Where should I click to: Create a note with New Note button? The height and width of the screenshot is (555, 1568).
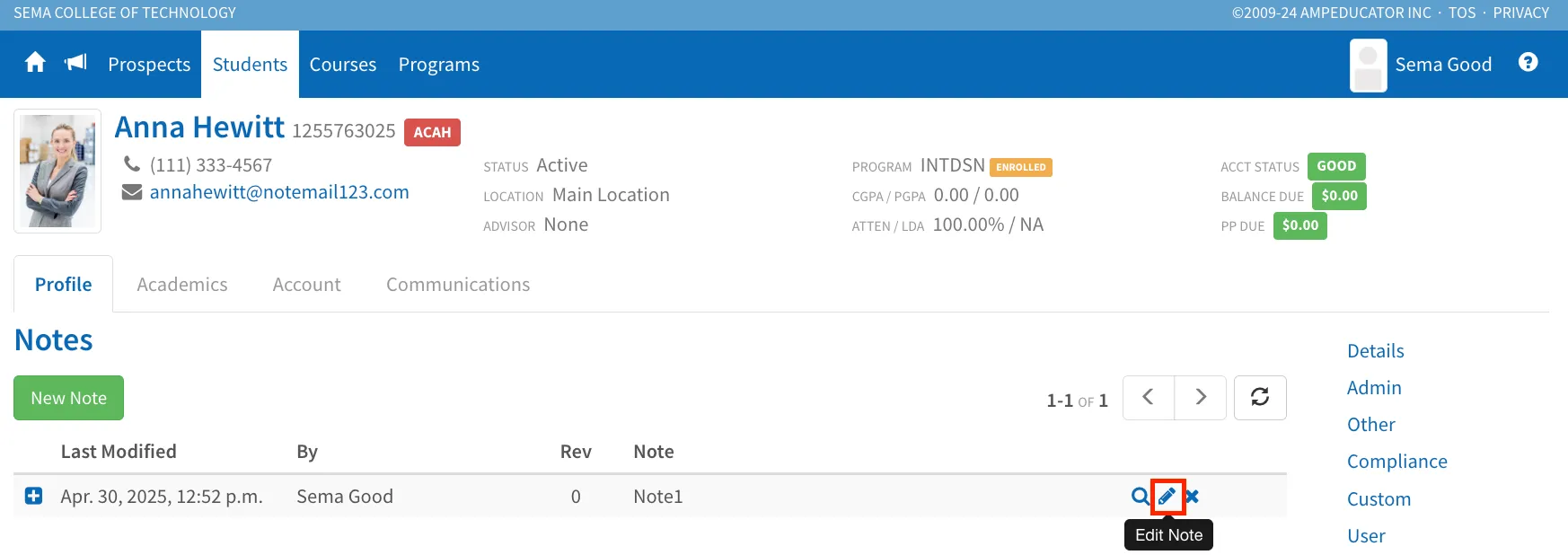[68, 398]
